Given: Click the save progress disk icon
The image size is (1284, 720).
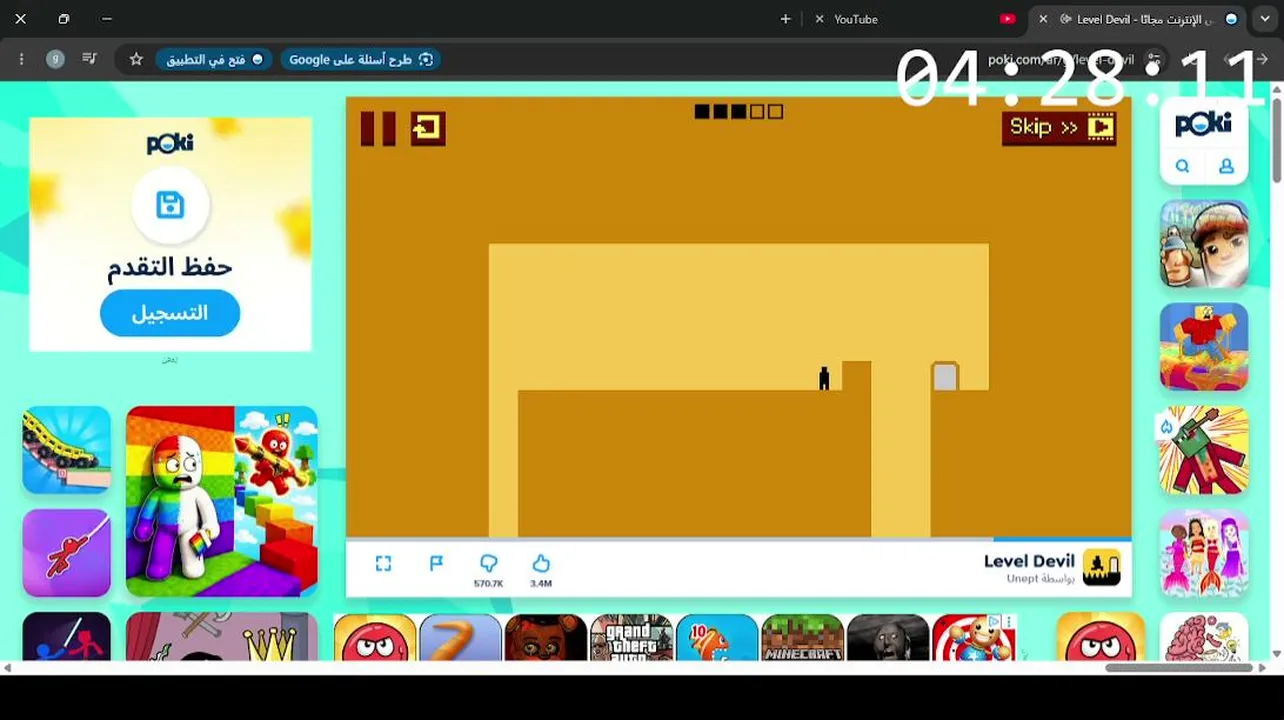Looking at the screenshot, I should pyautogui.click(x=170, y=205).
